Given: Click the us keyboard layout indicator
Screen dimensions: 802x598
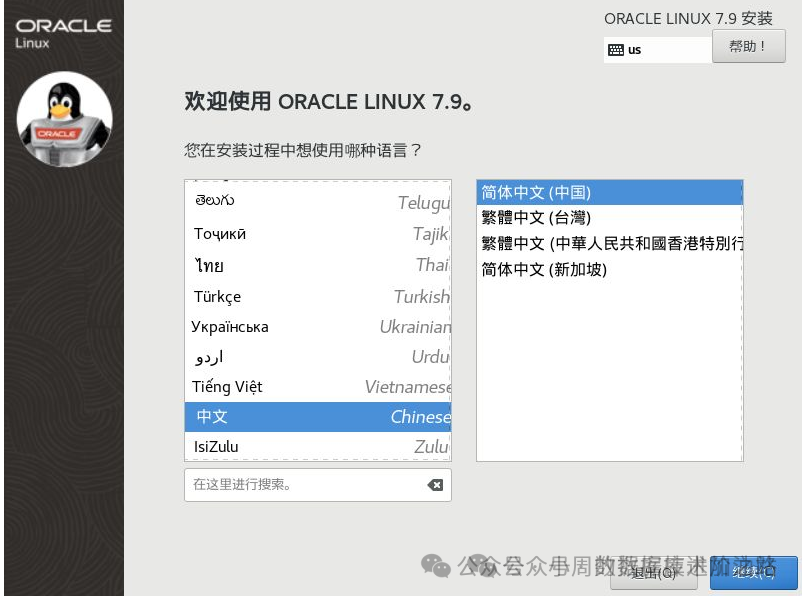Looking at the screenshot, I should 657,50.
